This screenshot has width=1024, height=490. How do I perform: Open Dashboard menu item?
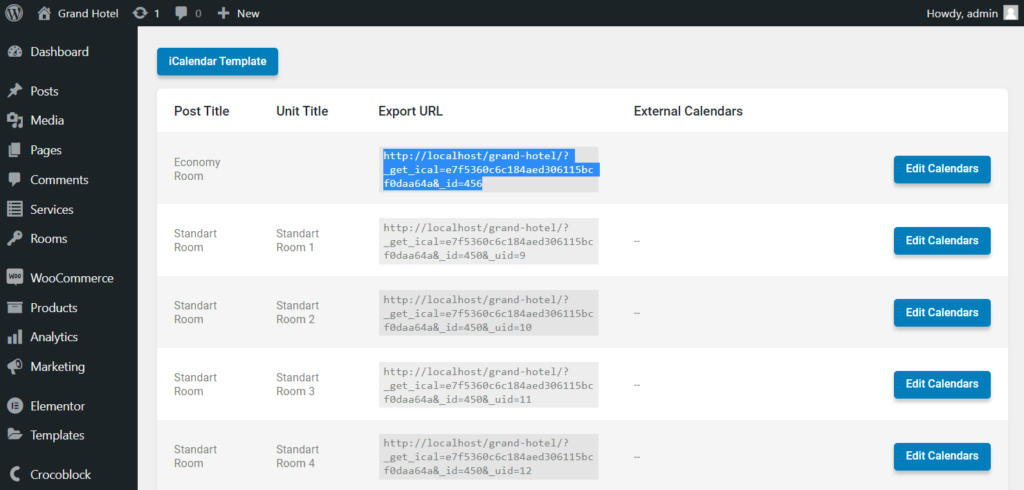[x=59, y=52]
